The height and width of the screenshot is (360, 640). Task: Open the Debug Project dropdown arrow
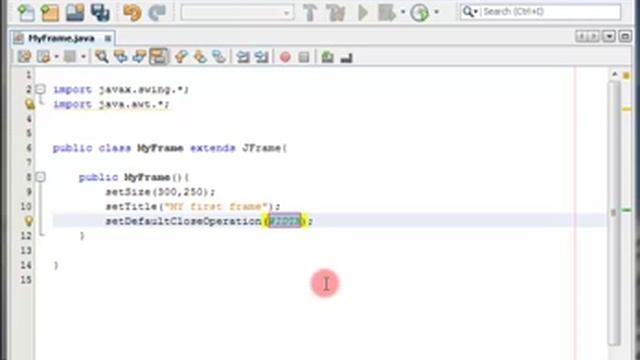[x=403, y=12]
